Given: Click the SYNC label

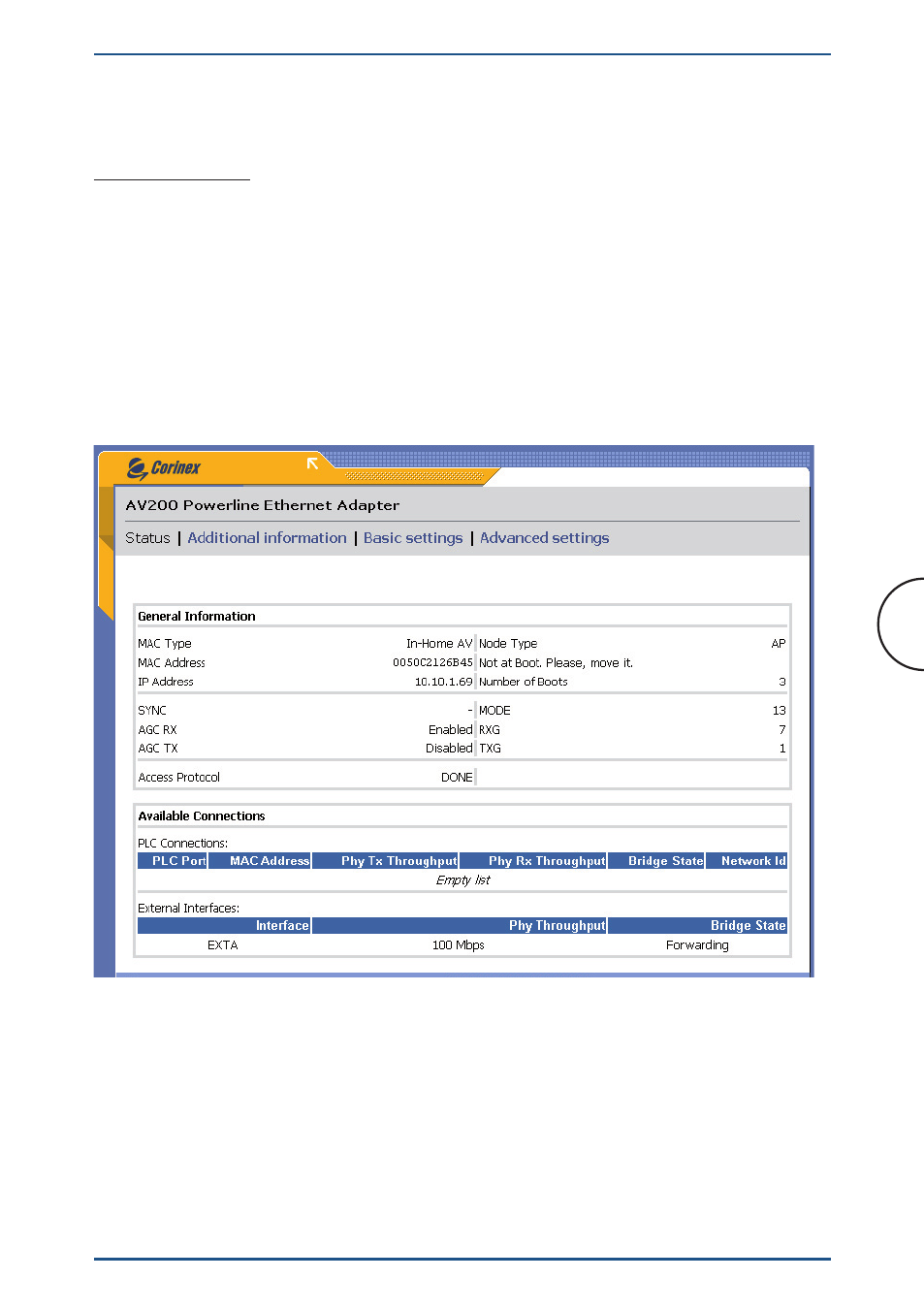Looking at the screenshot, I should [152, 711].
